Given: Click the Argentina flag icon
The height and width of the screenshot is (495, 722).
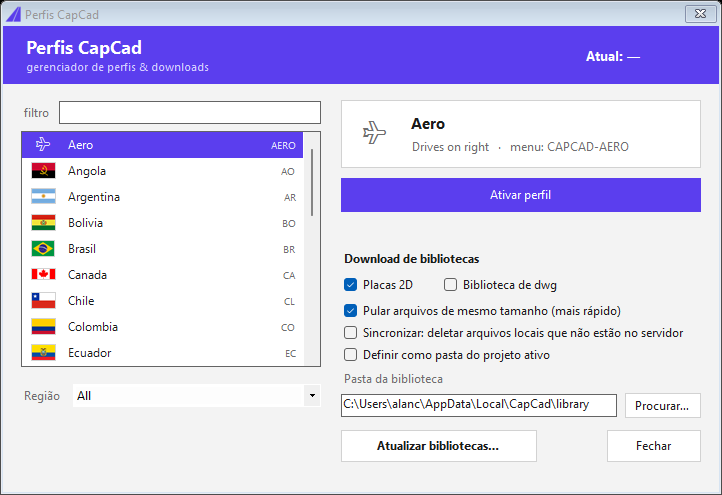Looking at the screenshot, I should 43,197.
